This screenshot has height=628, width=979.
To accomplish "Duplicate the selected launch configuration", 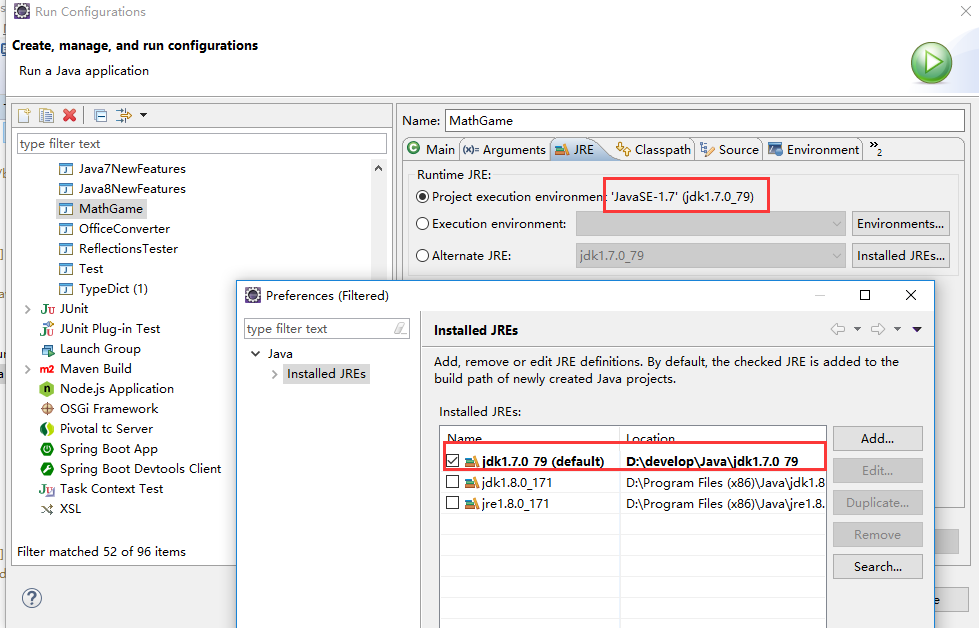I will click(46, 115).
